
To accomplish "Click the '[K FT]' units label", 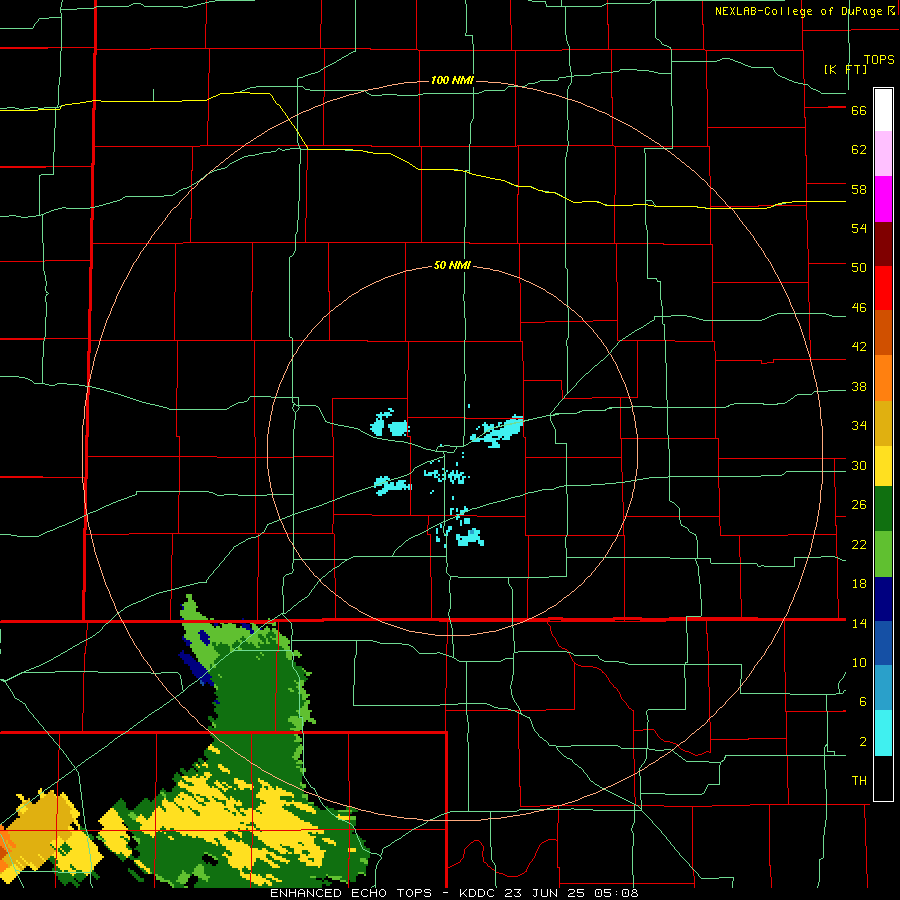I will (x=845, y=69).
